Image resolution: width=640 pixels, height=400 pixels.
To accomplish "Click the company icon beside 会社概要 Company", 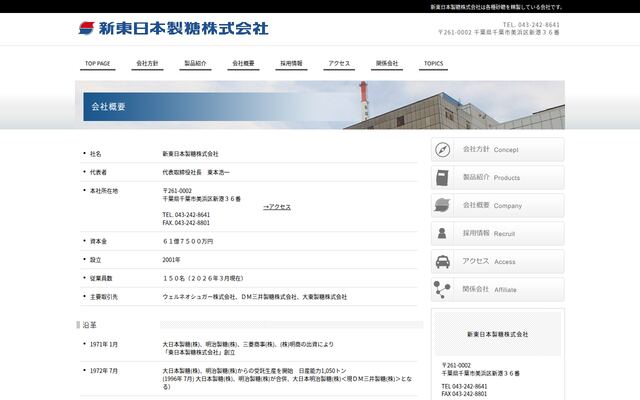I will click(442, 205).
